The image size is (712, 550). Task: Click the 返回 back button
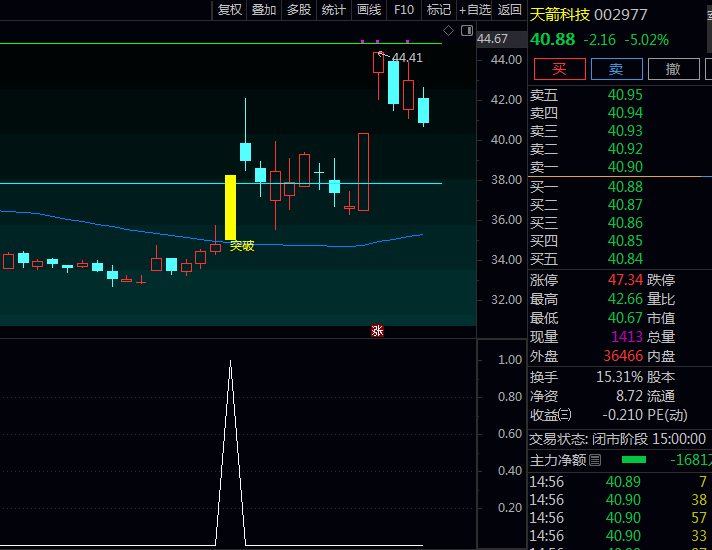509,10
